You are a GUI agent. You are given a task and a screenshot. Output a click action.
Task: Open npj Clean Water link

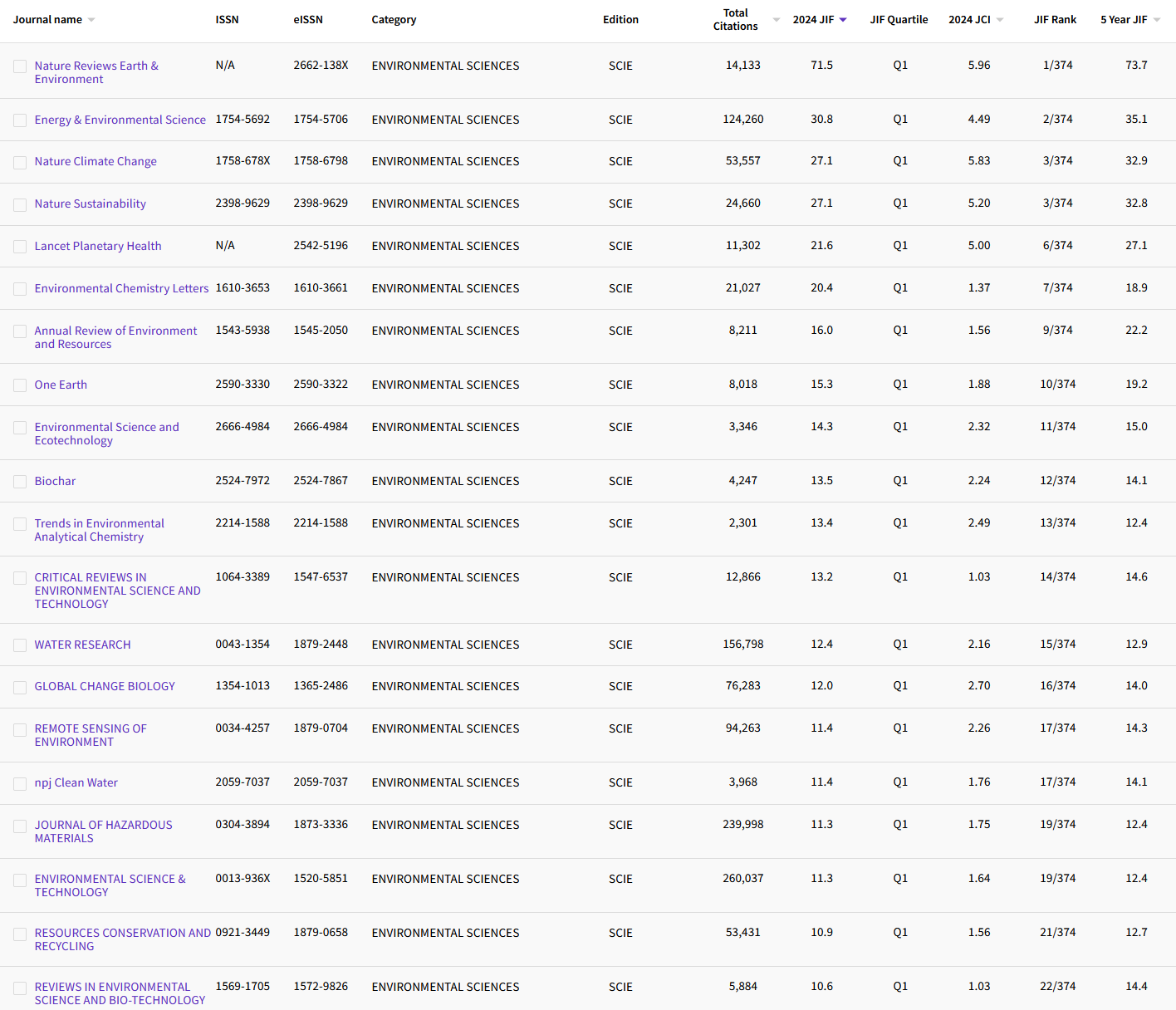click(76, 782)
